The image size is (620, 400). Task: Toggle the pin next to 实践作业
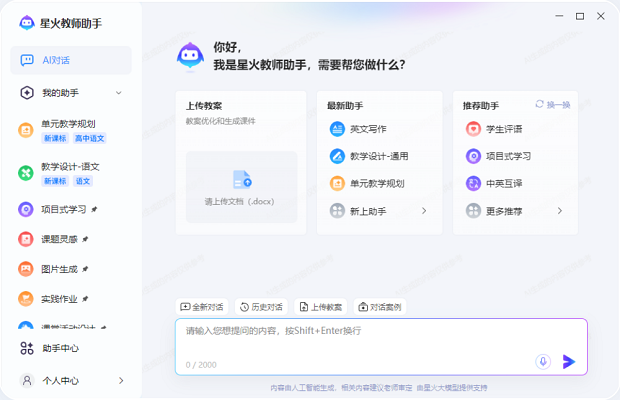coord(85,299)
